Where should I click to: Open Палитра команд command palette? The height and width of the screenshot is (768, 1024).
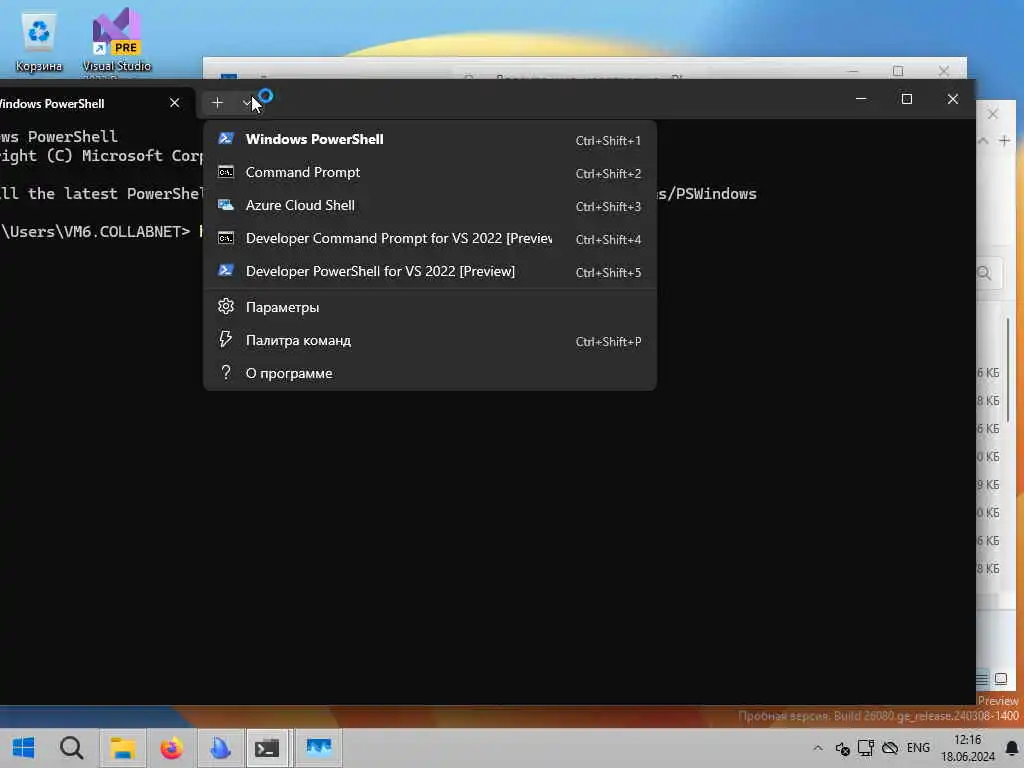point(430,340)
